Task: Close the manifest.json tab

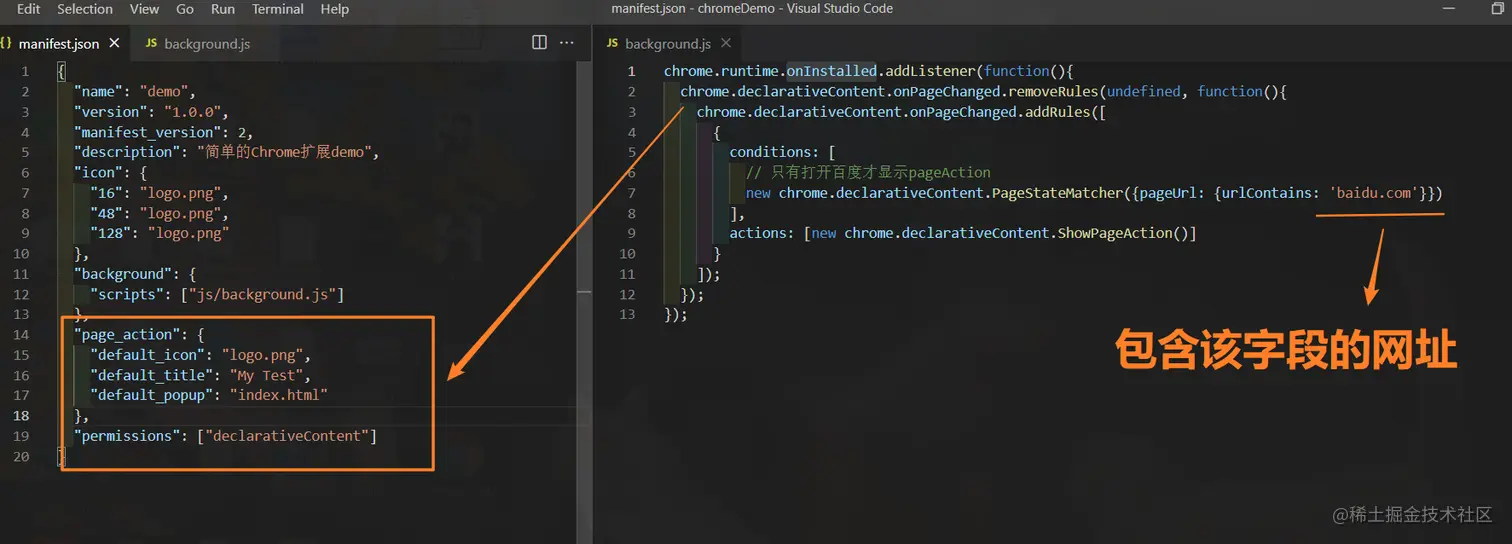Action: click(114, 44)
